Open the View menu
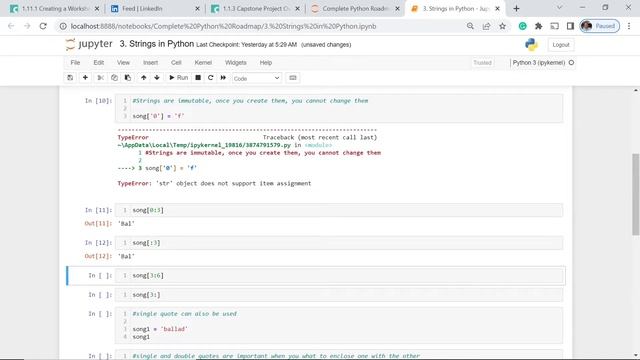Screen dimensions: 640x360 tap(123, 62)
